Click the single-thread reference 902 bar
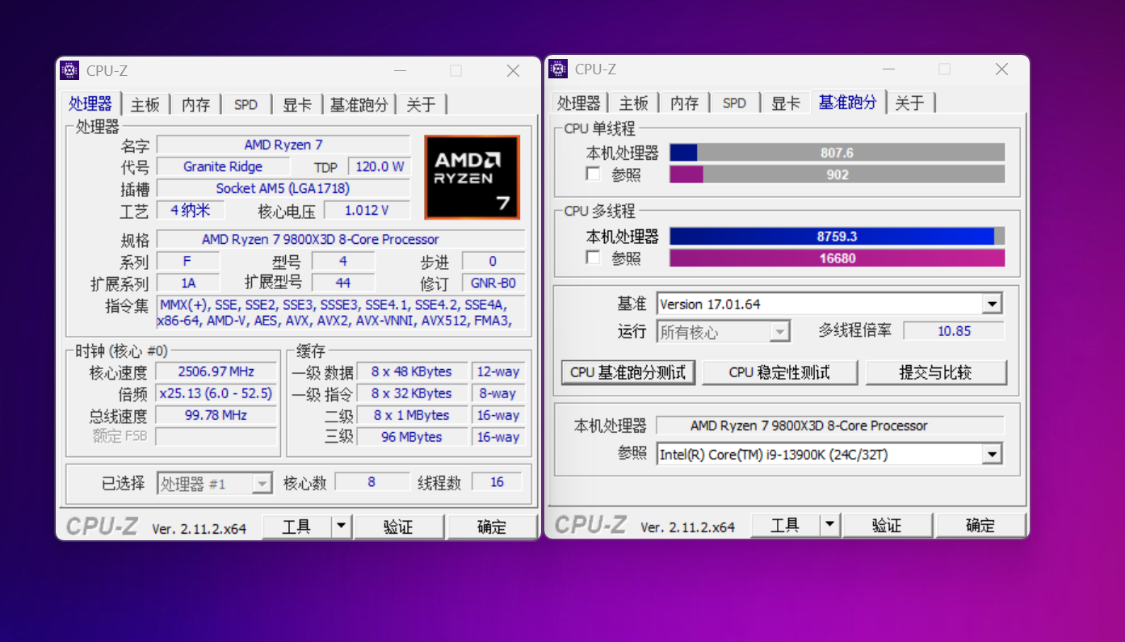 [837, 174]
